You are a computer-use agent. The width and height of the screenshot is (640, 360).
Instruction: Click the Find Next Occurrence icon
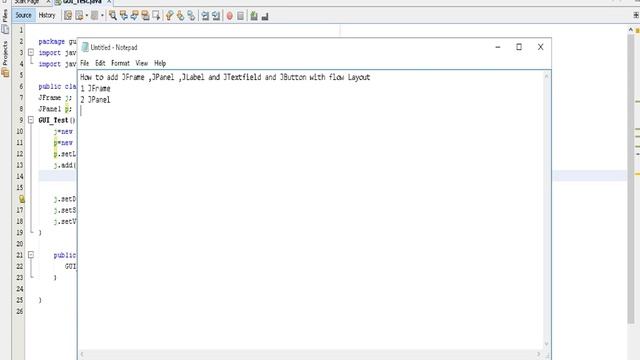point(134,16)
